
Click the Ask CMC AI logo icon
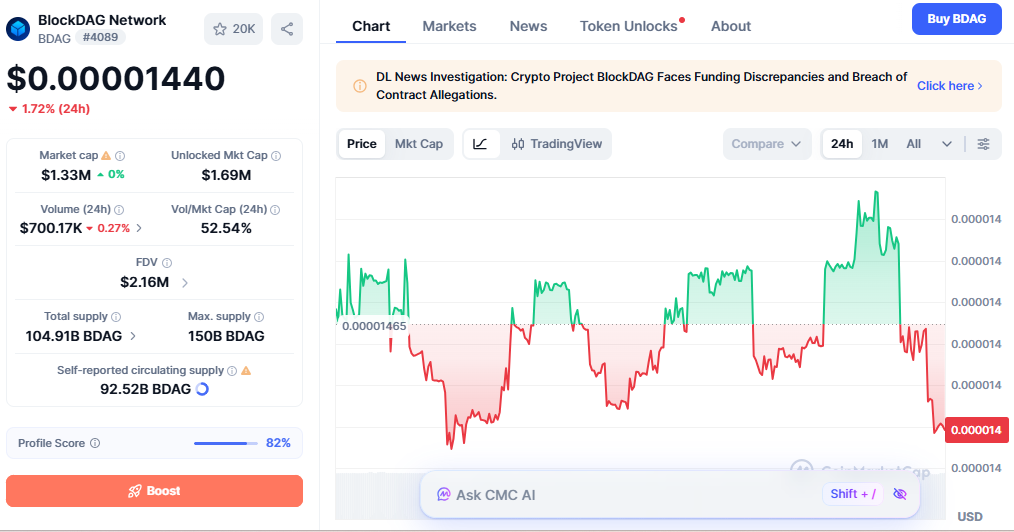(x=444, y=495)
